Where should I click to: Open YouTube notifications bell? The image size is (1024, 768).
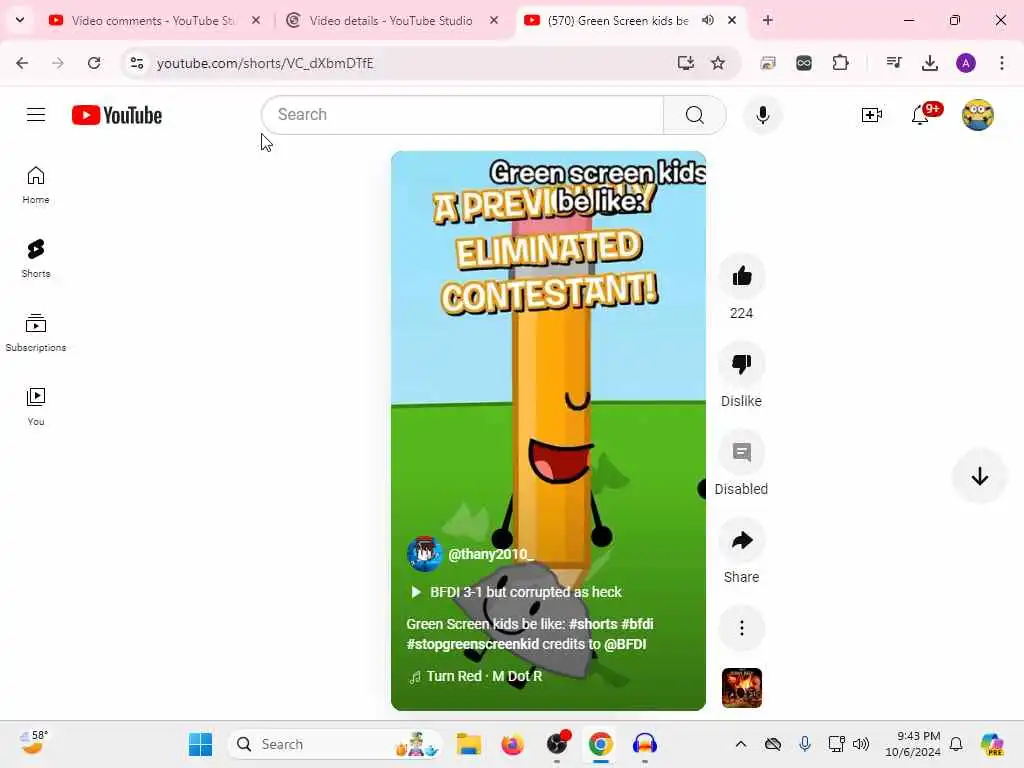click(920, 115)
